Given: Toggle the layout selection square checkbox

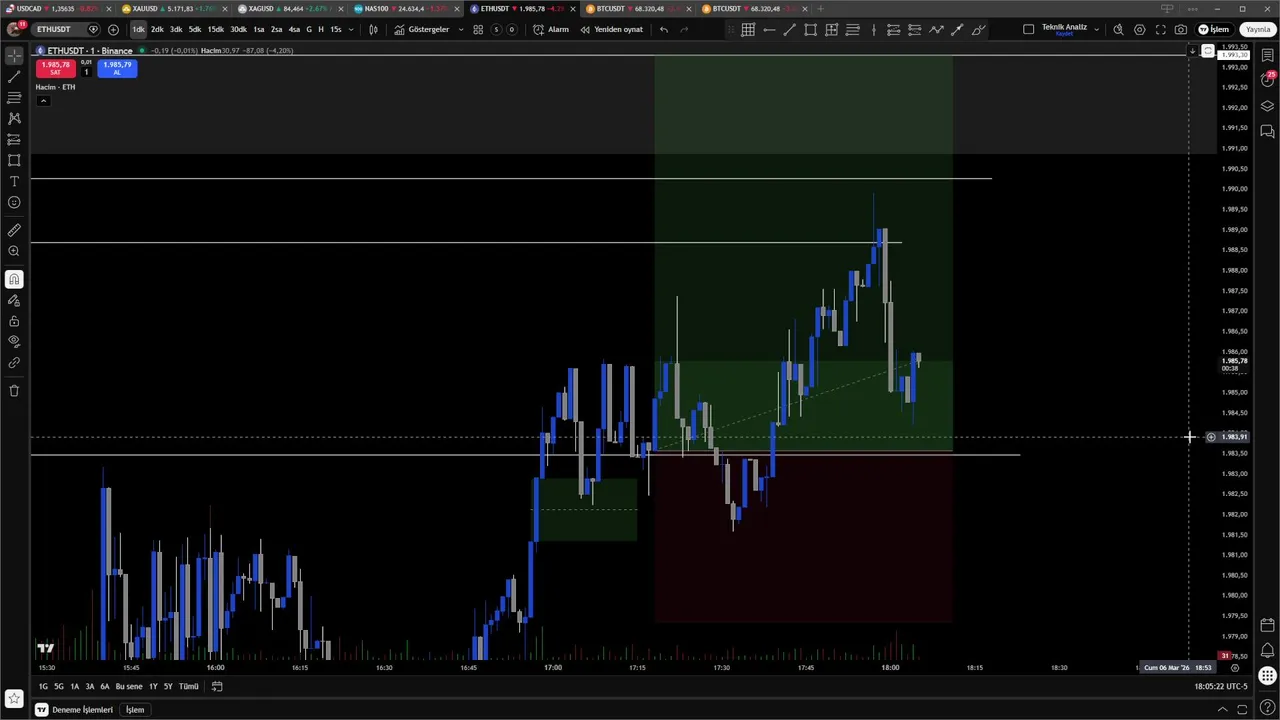Looking at the screenshot, I should pos(1028,29).
